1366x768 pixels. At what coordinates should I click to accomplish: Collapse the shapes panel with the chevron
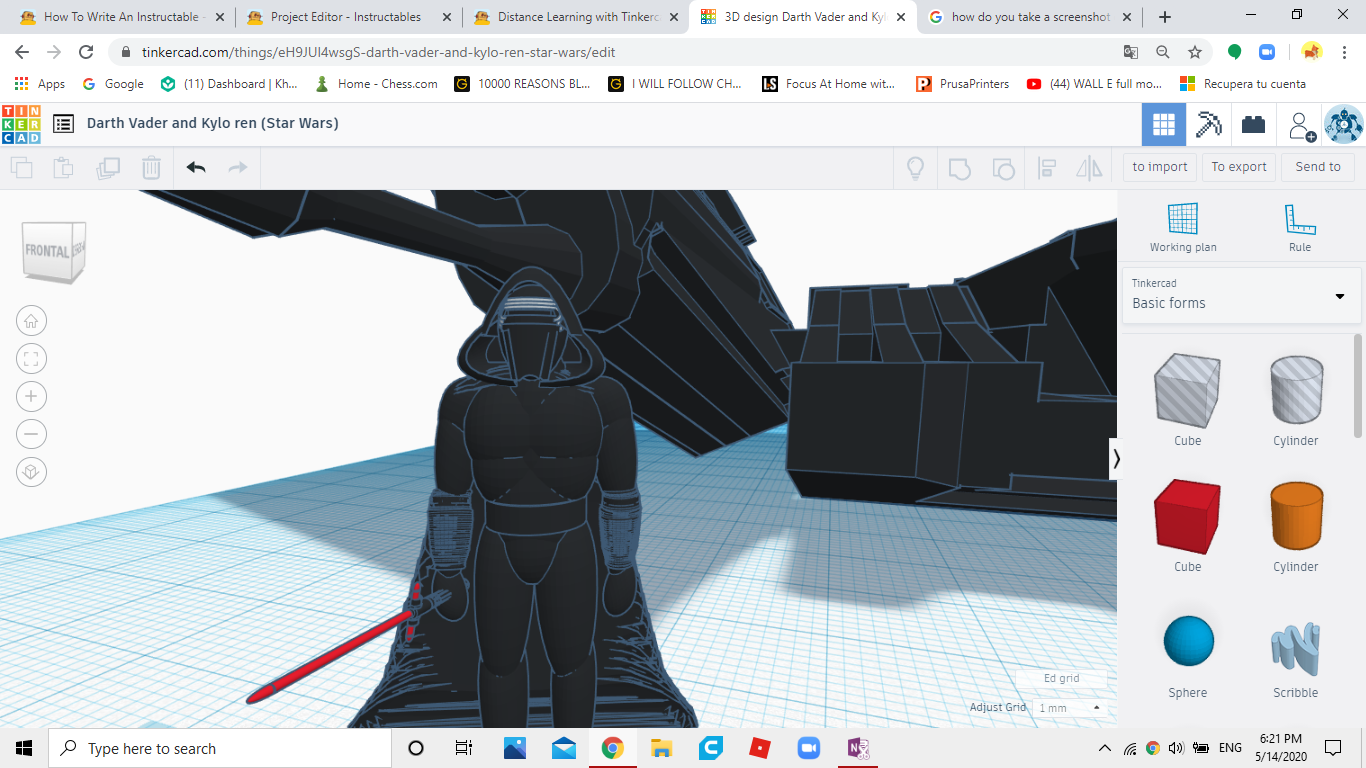point(1117,459)
